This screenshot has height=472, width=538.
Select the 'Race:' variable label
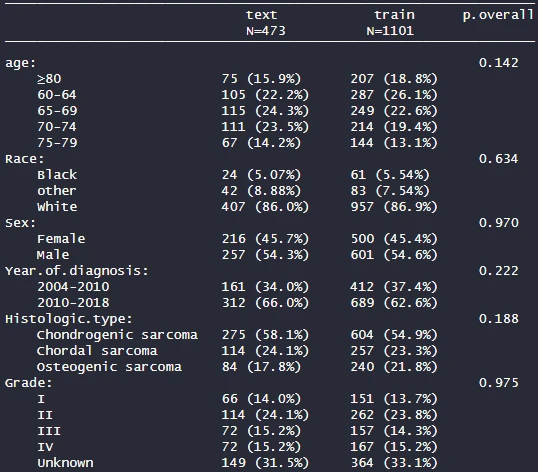25,159
